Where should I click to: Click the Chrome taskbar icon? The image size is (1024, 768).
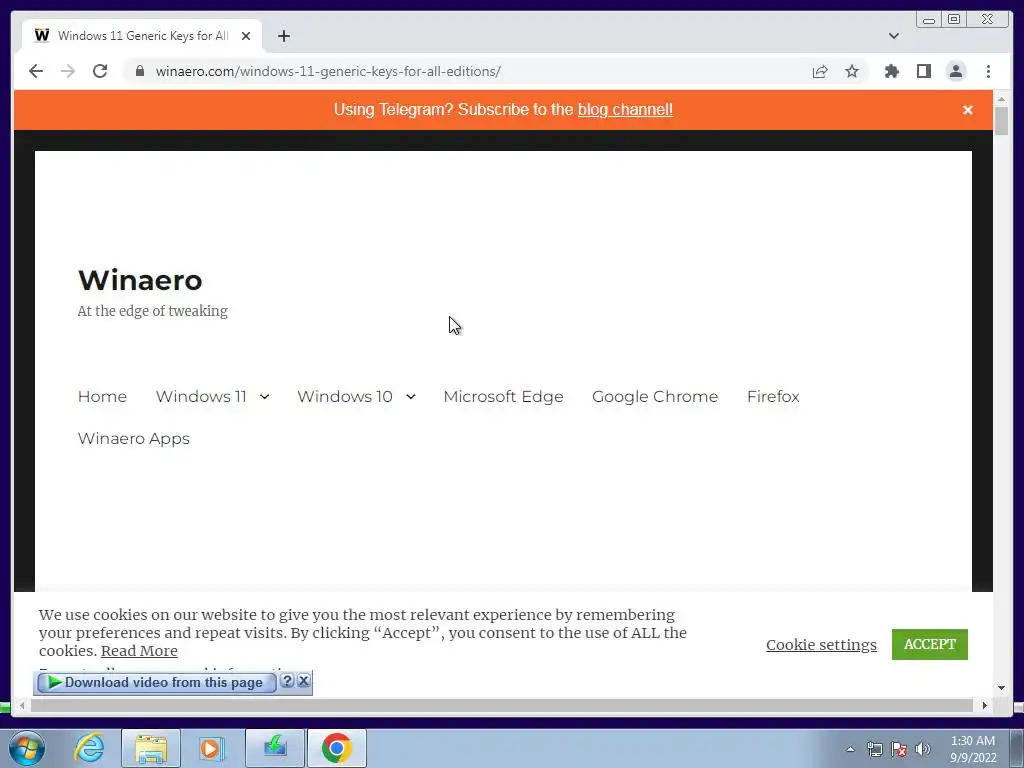(x=336, y=748)
